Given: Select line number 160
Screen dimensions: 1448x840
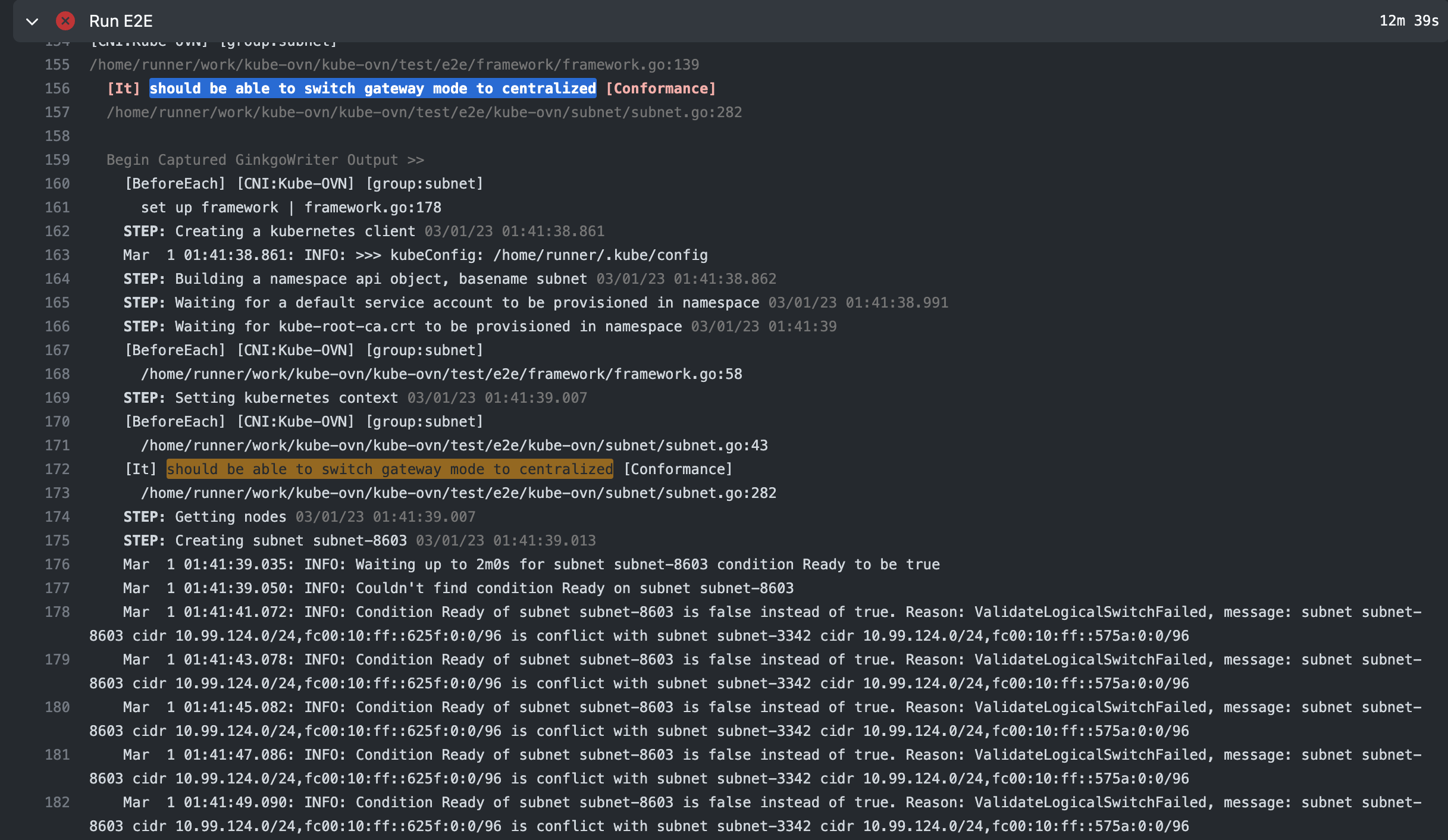Looking at the screenshot, I should pyautogui.click(x=57, y=183).
